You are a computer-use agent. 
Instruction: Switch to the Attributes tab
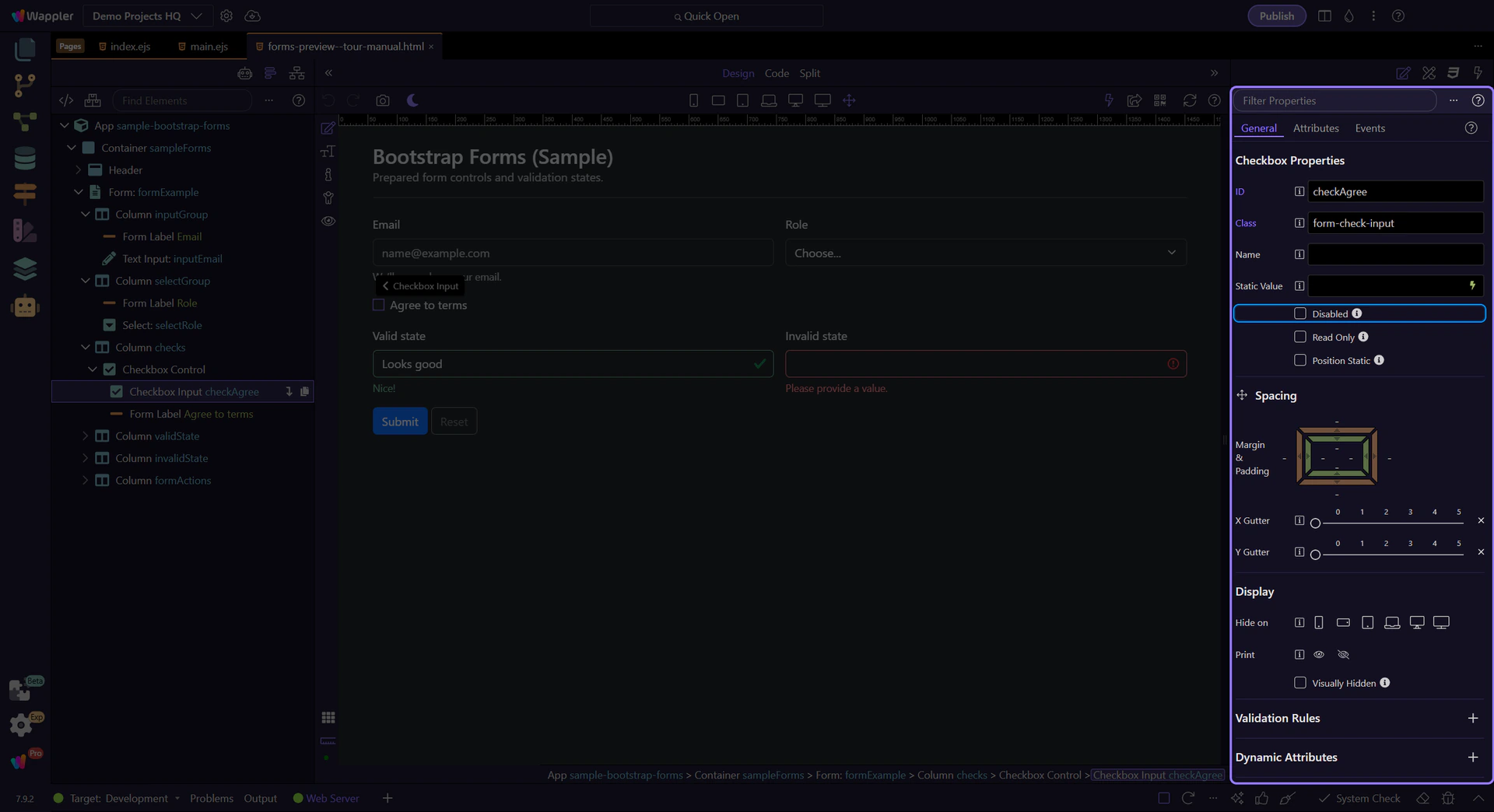pyautogui.click(x=1316, y=128)
